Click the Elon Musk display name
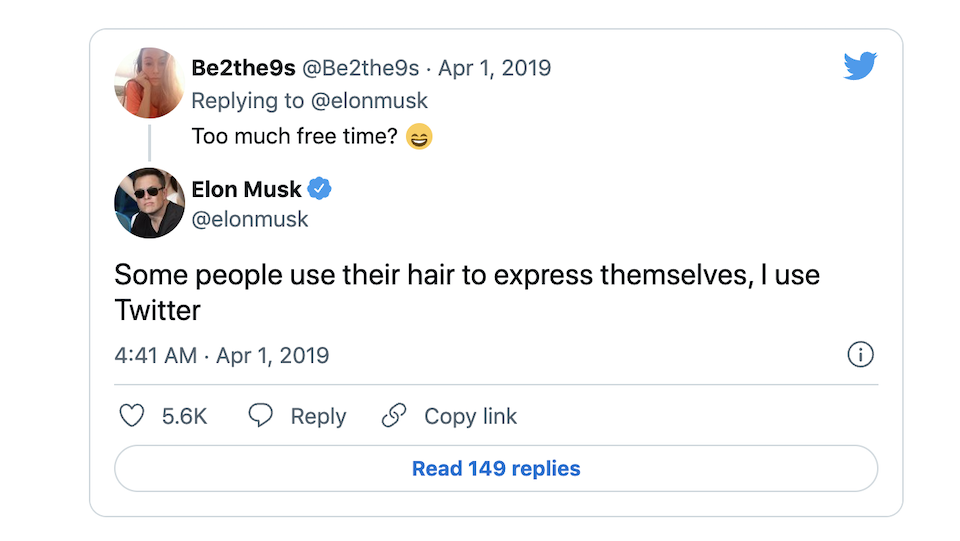This screenshot has height=541, width=960. click(x=246, y=189)
